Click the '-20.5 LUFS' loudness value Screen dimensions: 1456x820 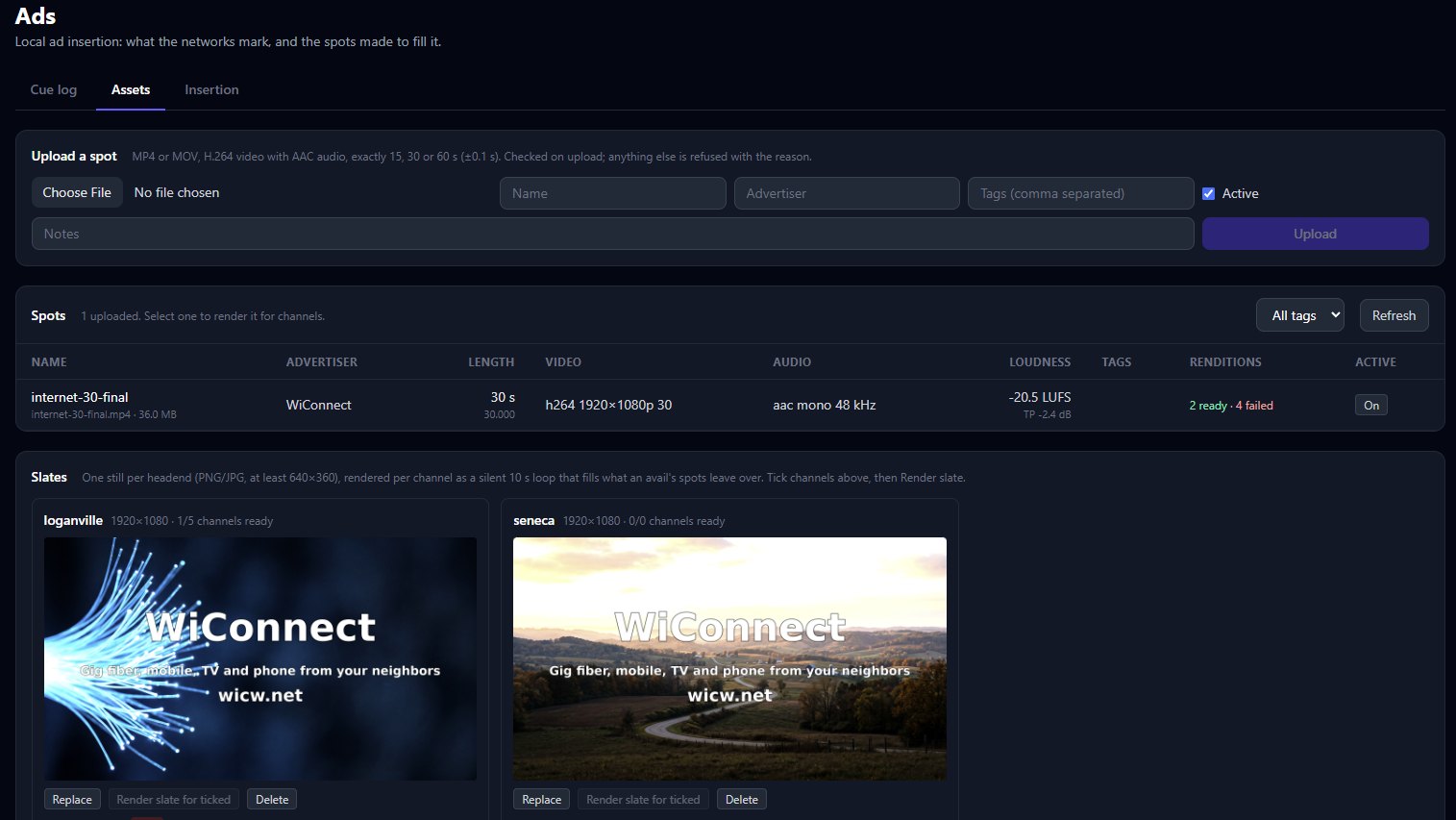click(1040, 397)
